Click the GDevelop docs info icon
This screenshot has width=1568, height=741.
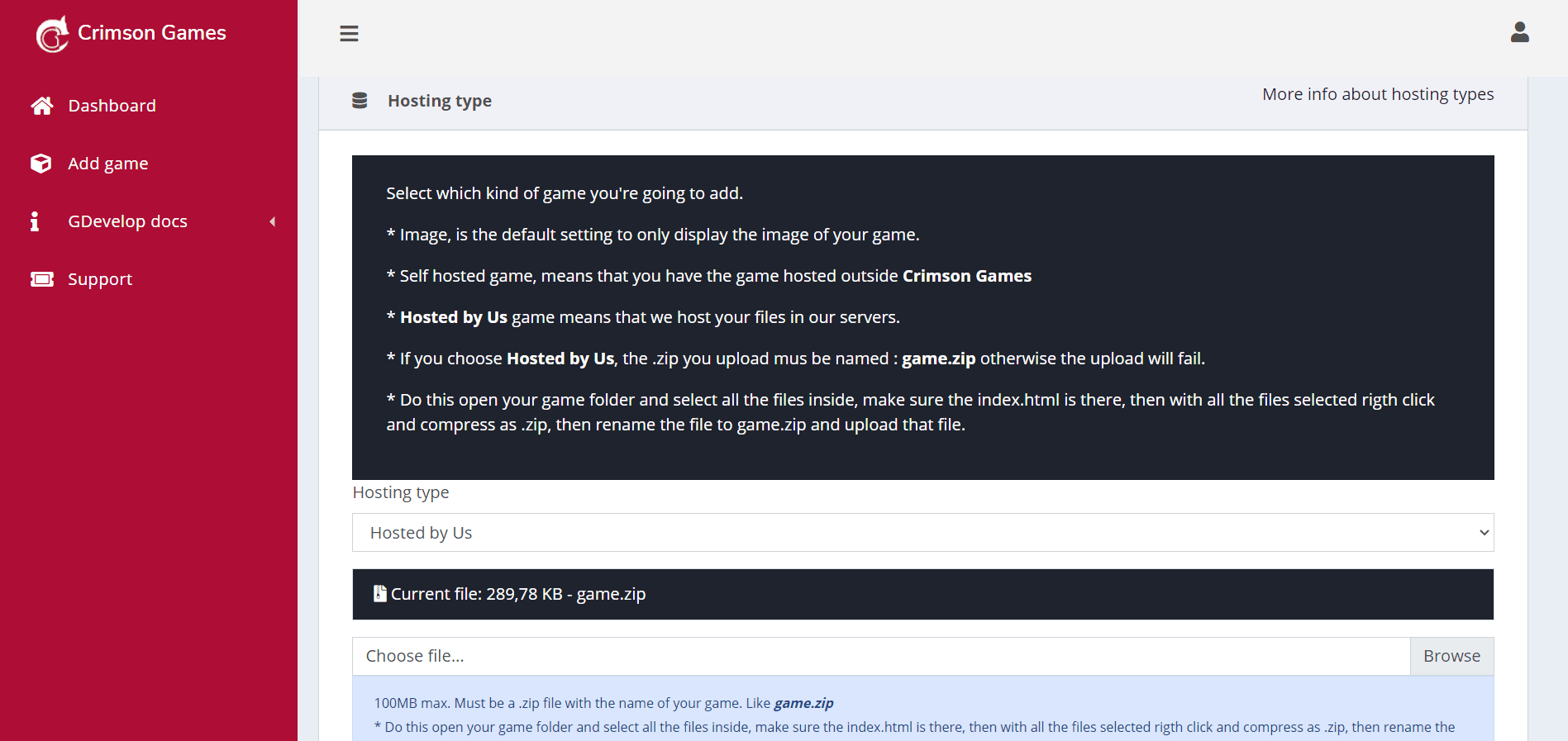point(35,221)
